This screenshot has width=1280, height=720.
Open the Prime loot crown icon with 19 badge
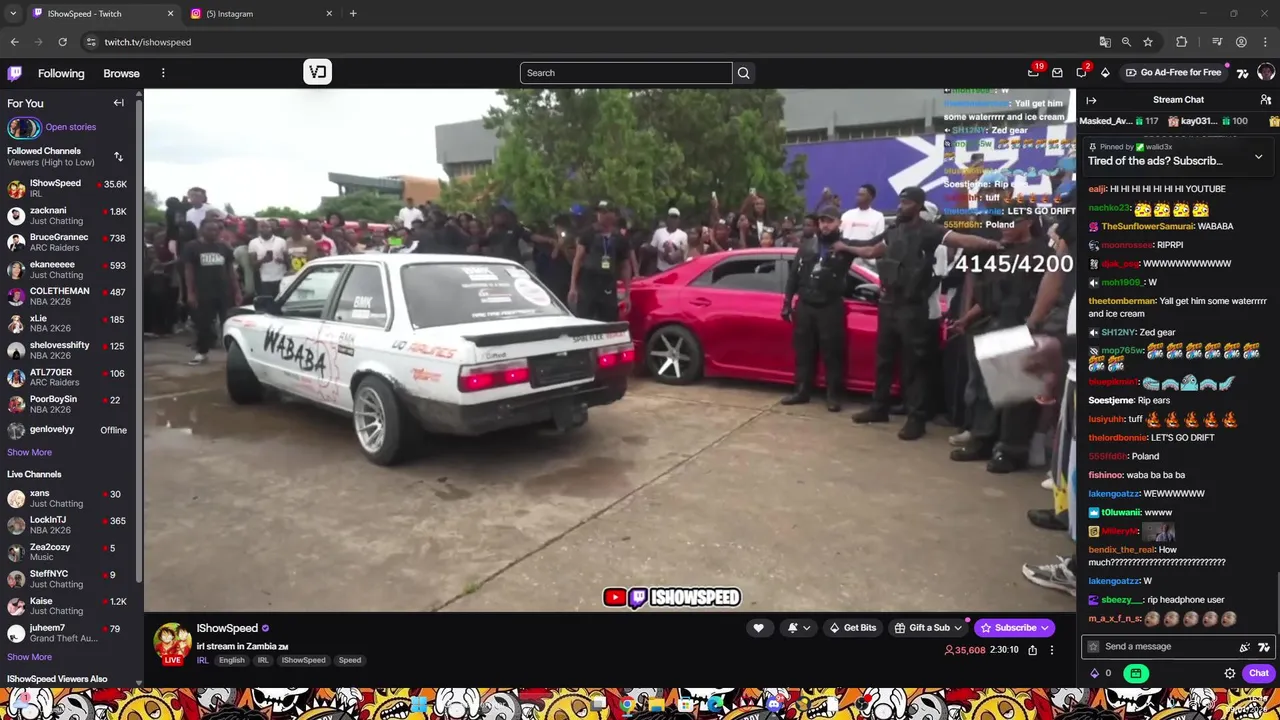(x=1034, y=72)
